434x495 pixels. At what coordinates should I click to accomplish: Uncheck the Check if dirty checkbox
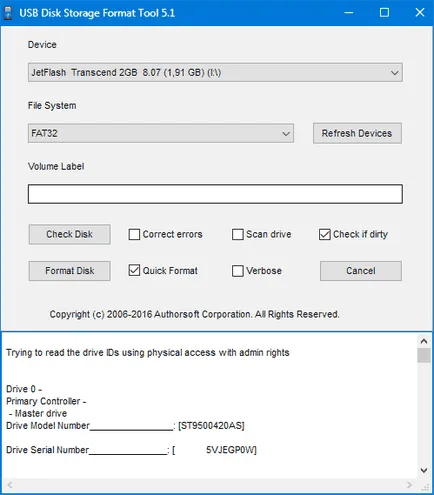(x=325, y=234)
